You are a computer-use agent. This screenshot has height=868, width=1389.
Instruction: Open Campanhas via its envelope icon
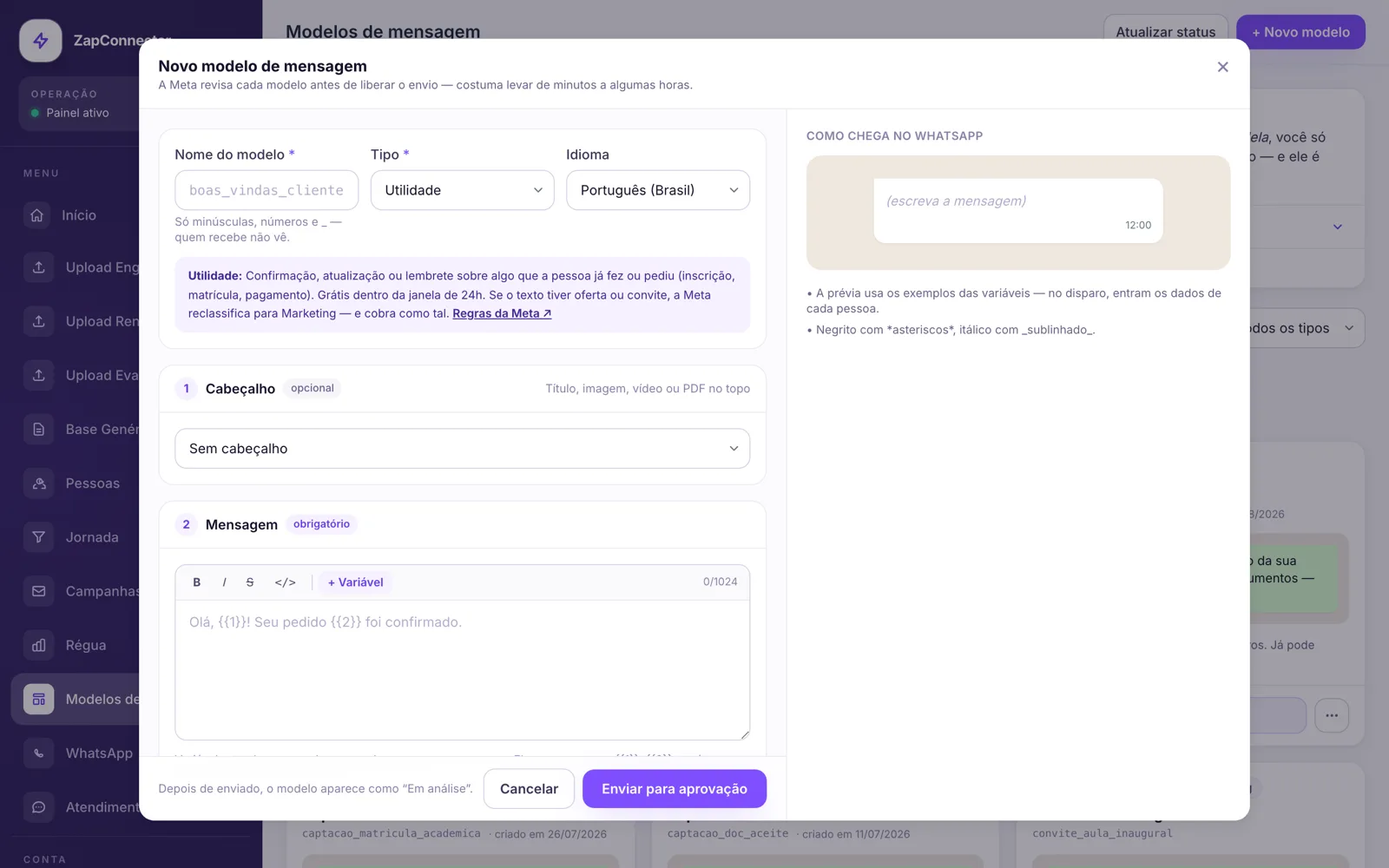pos(39,591)
